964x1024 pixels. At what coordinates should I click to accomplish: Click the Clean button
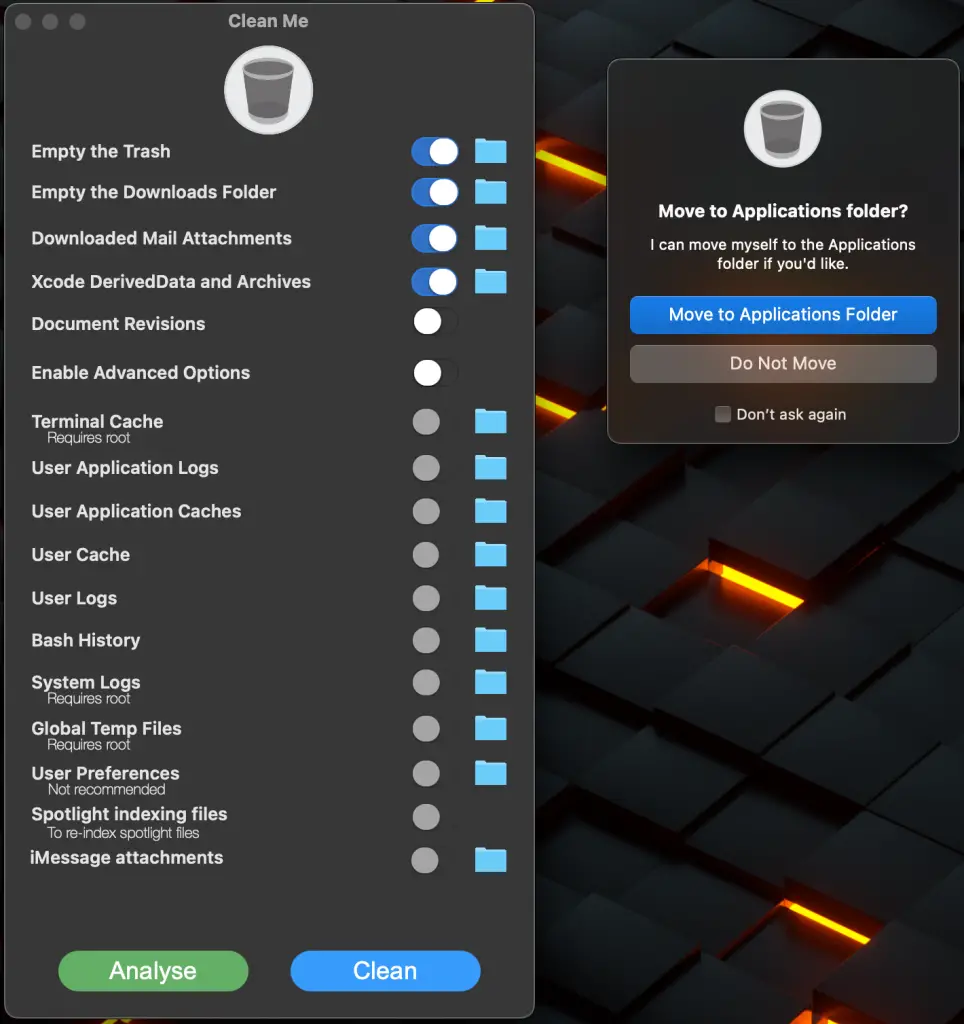pos(385,970)
